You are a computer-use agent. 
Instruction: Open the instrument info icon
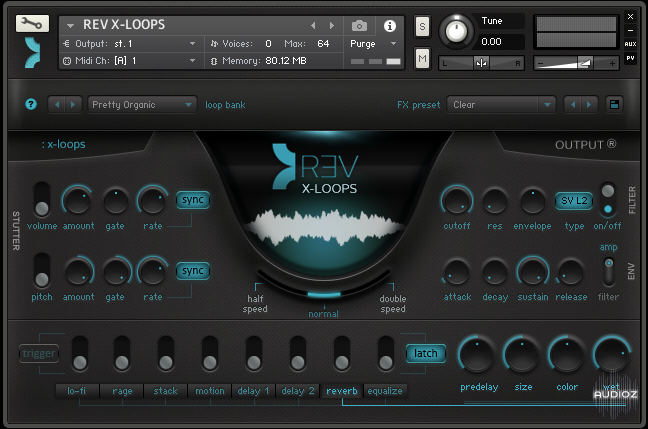pyautogui.click(x=389, y=26)
